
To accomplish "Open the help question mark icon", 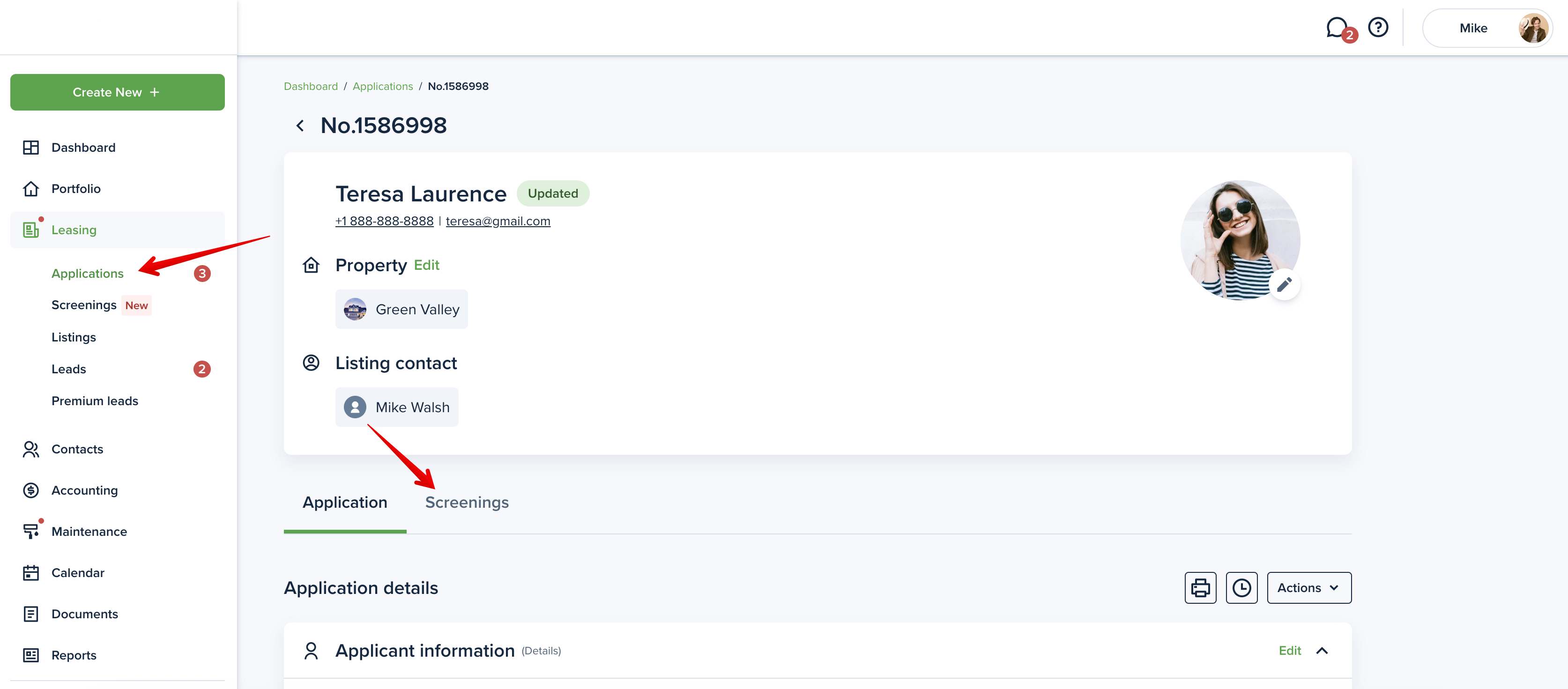I will (1378, 27).
